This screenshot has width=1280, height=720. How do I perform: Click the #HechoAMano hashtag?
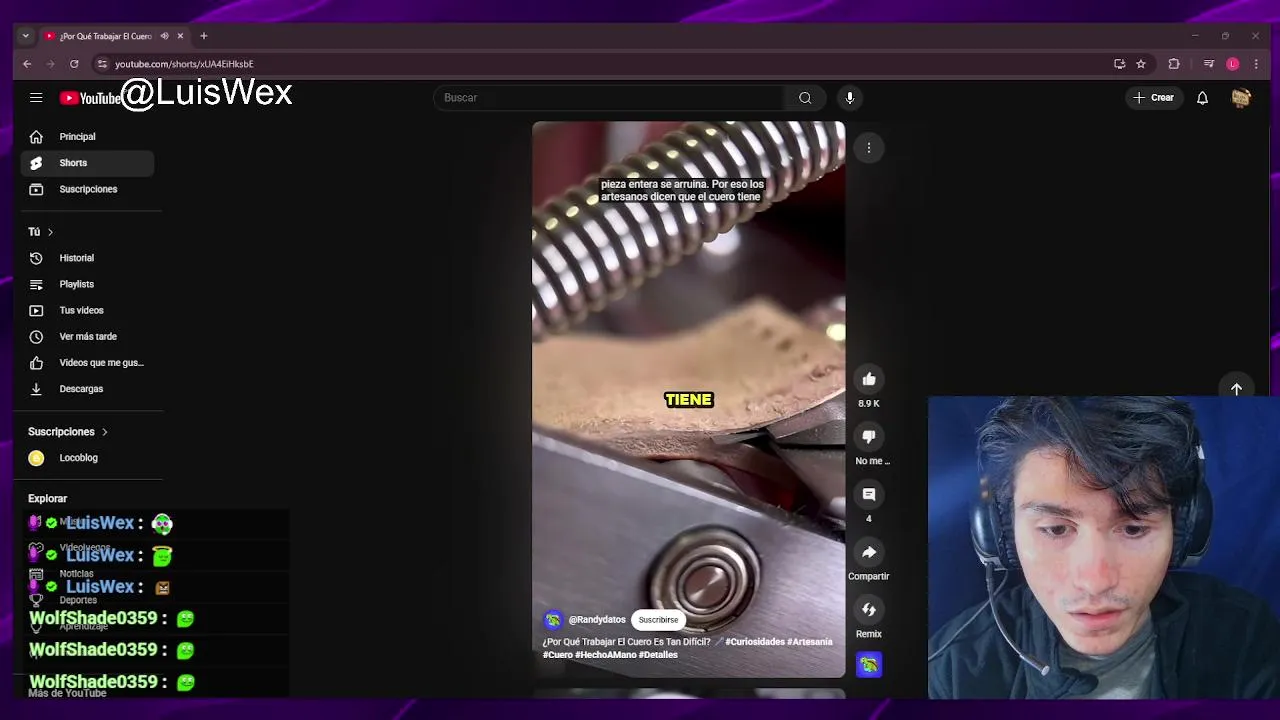tap(606, 655)
